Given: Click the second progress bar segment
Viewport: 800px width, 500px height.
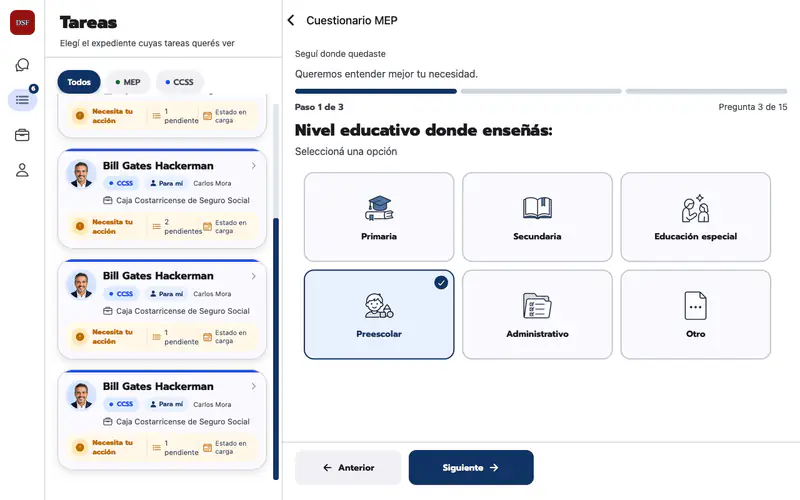Looking at the screenshot, I should click(x=541, y=91).
